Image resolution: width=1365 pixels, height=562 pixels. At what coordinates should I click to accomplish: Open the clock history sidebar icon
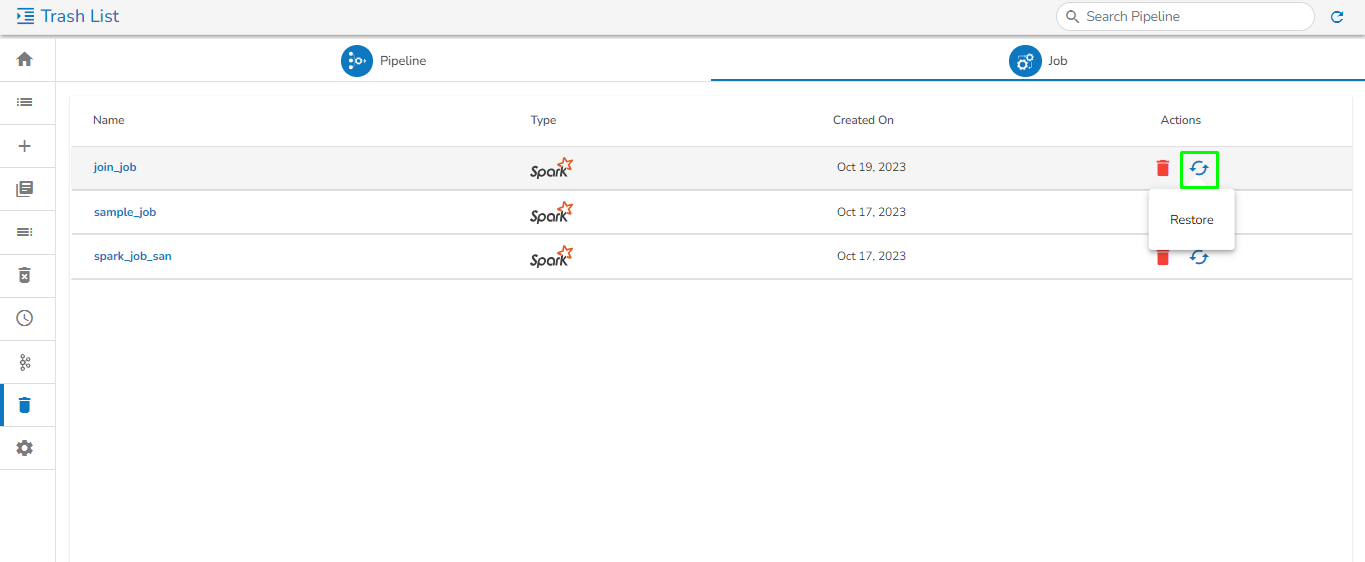pyautogui.click(x=25, y=318)
